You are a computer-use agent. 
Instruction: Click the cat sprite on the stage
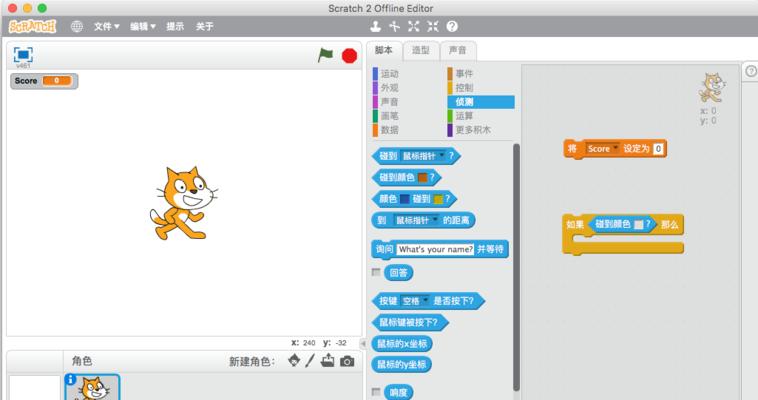click(183, 203)
